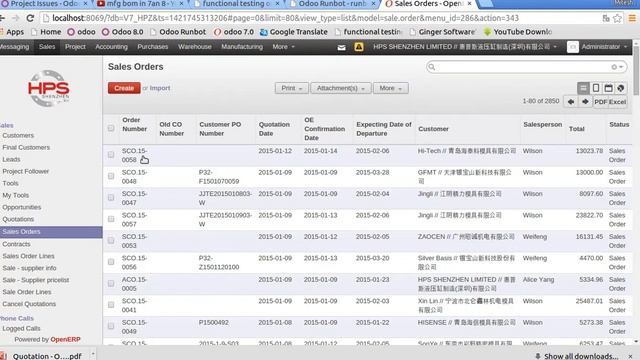Export list using PDF button

[600, 102]
